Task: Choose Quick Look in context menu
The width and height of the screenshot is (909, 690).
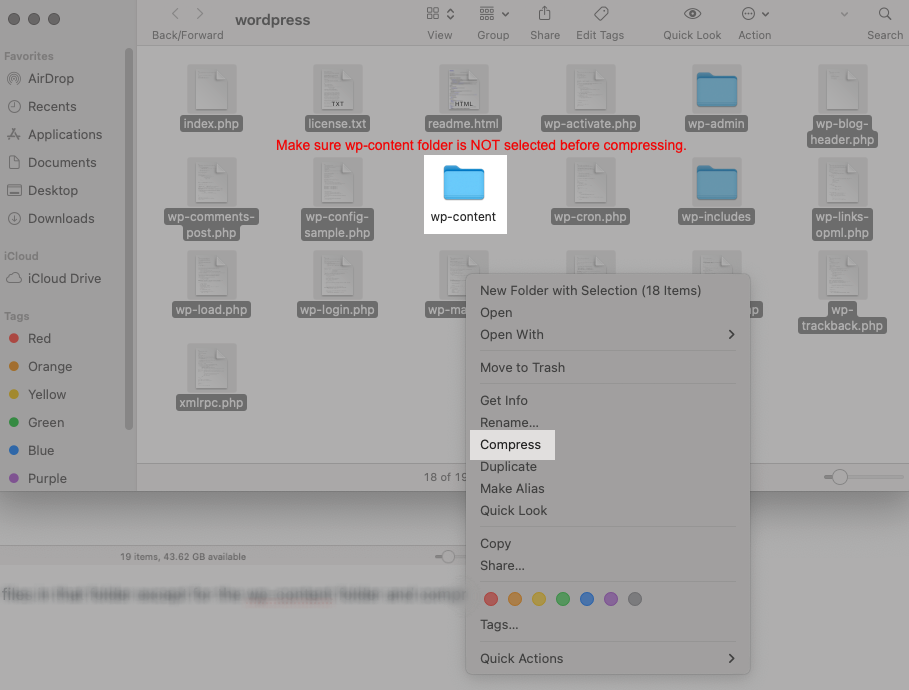Action: click(x=608, y=511)
